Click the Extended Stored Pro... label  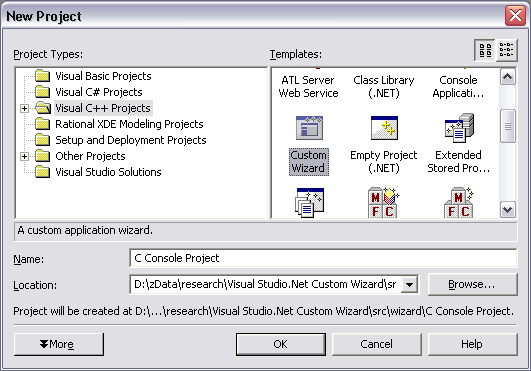tap(459, 161)
